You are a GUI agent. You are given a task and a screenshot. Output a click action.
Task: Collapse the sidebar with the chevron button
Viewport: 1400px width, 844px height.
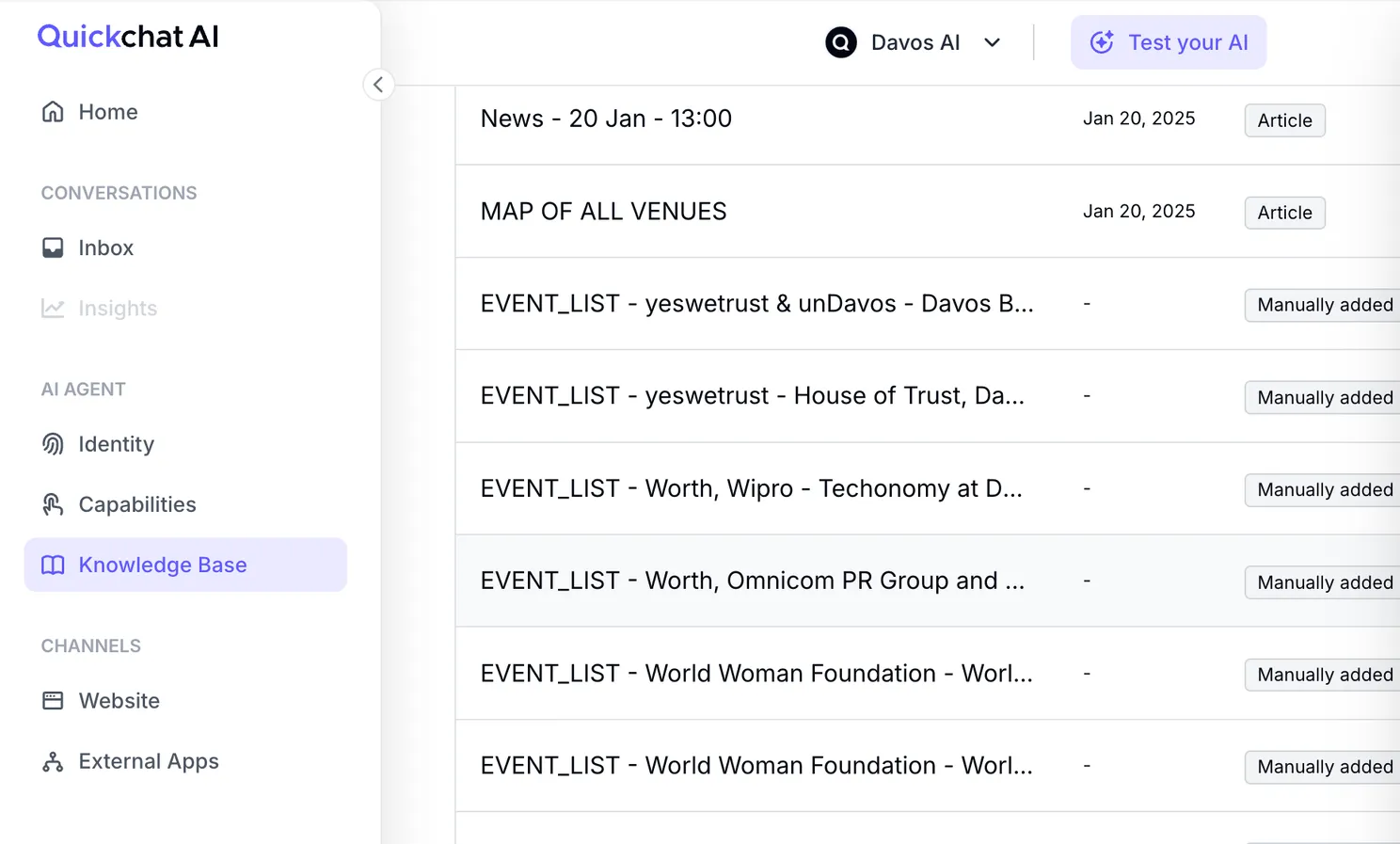[x=378, y=85]
